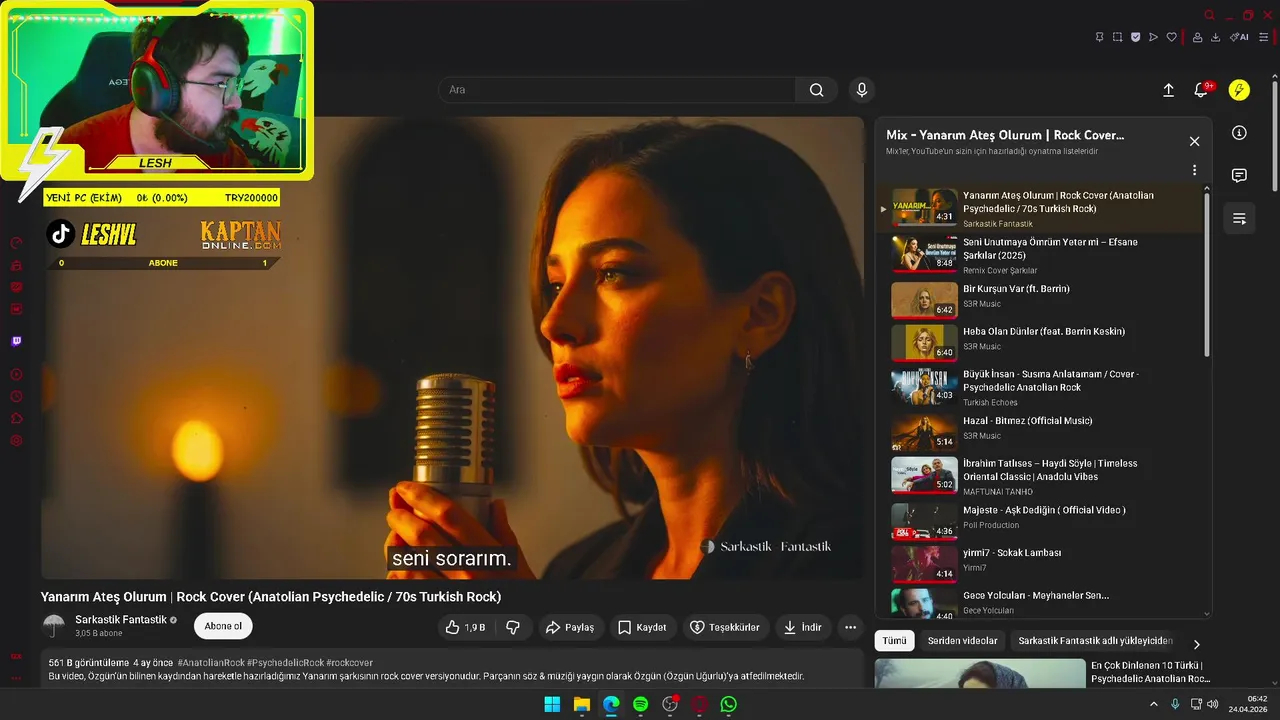Open the Sarkastik Fantastik channel name link
The width and height of the screenshot is (1280, 720).
[x=121, y=620]
